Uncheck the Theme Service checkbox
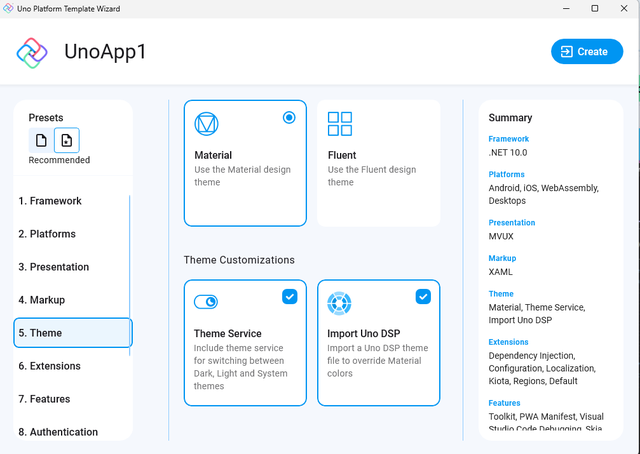 click(x=289, y=296)
